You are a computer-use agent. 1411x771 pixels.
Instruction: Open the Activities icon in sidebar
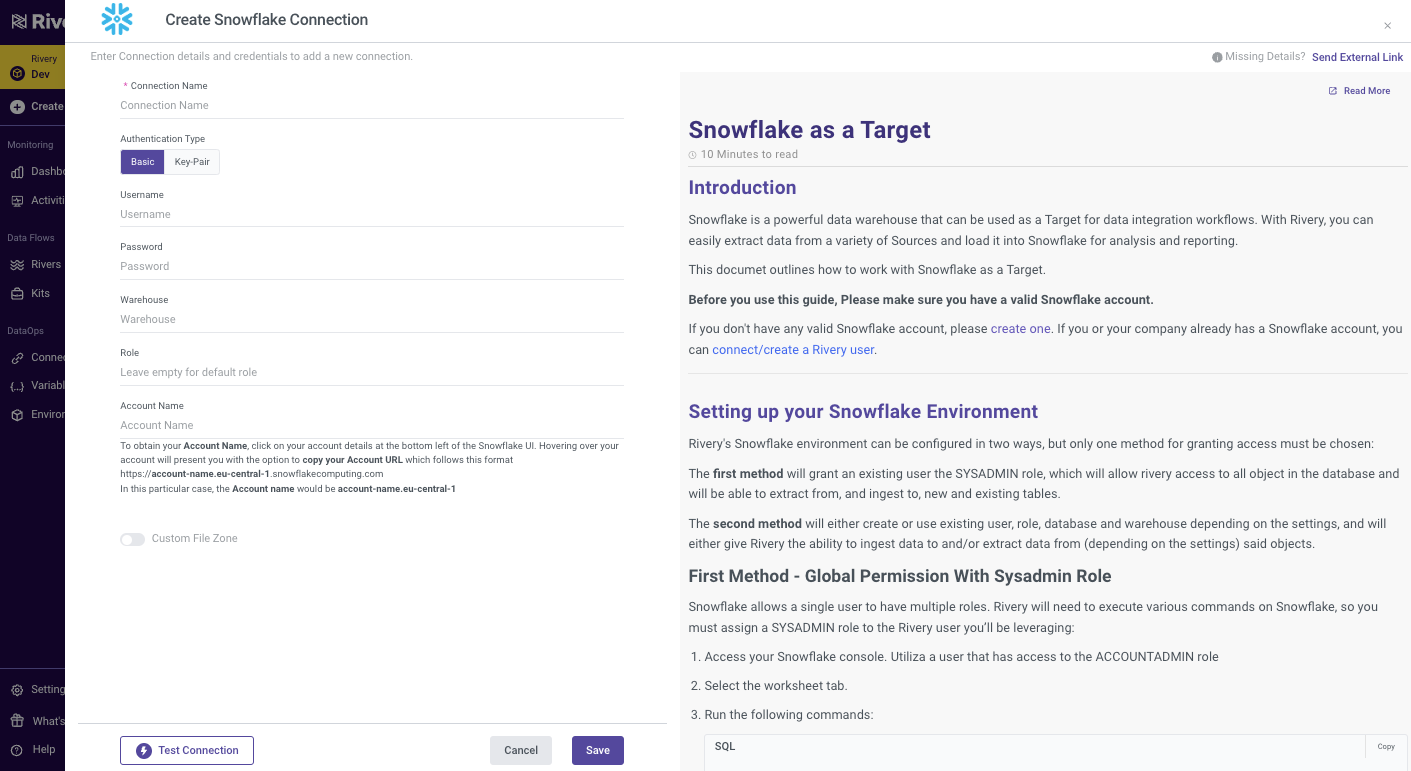coord(17,201)
